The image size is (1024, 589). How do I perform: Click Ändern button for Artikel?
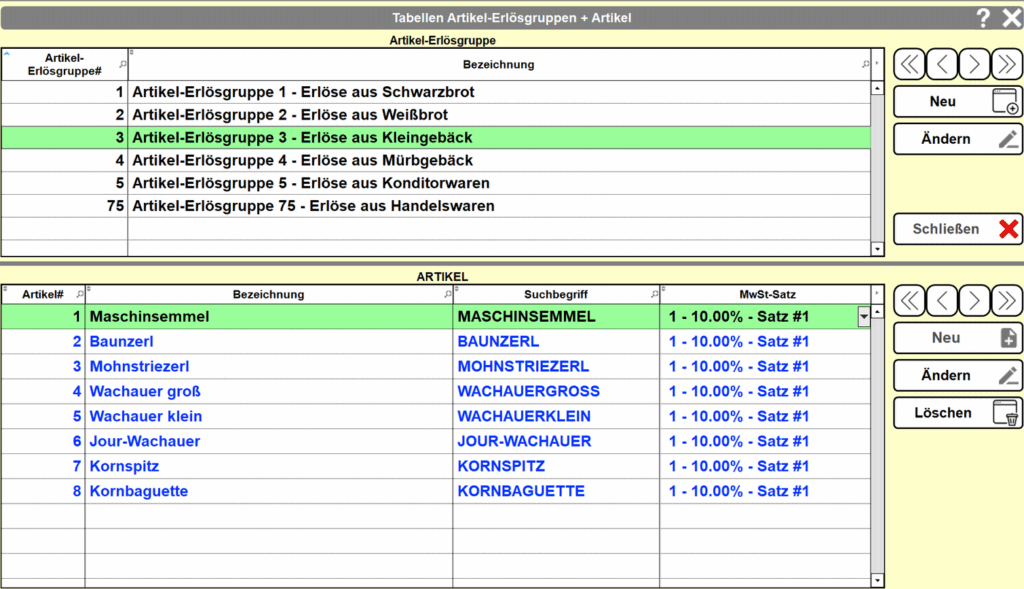(x=958, y=375)
